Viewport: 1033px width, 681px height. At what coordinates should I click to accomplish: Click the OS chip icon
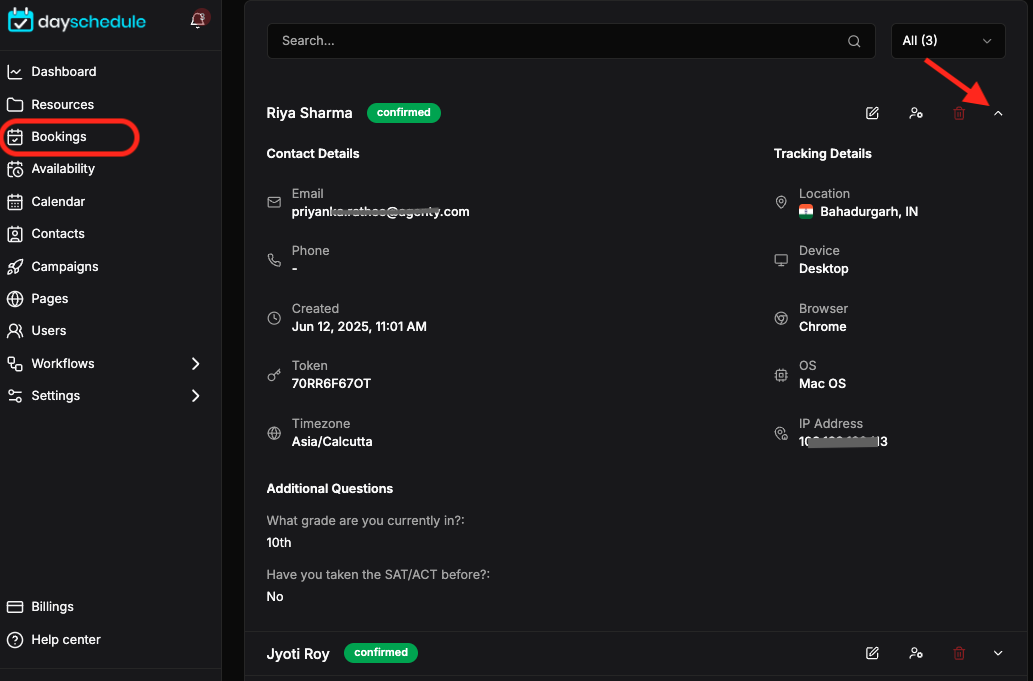pyautogui.click(x=781, y=375)
